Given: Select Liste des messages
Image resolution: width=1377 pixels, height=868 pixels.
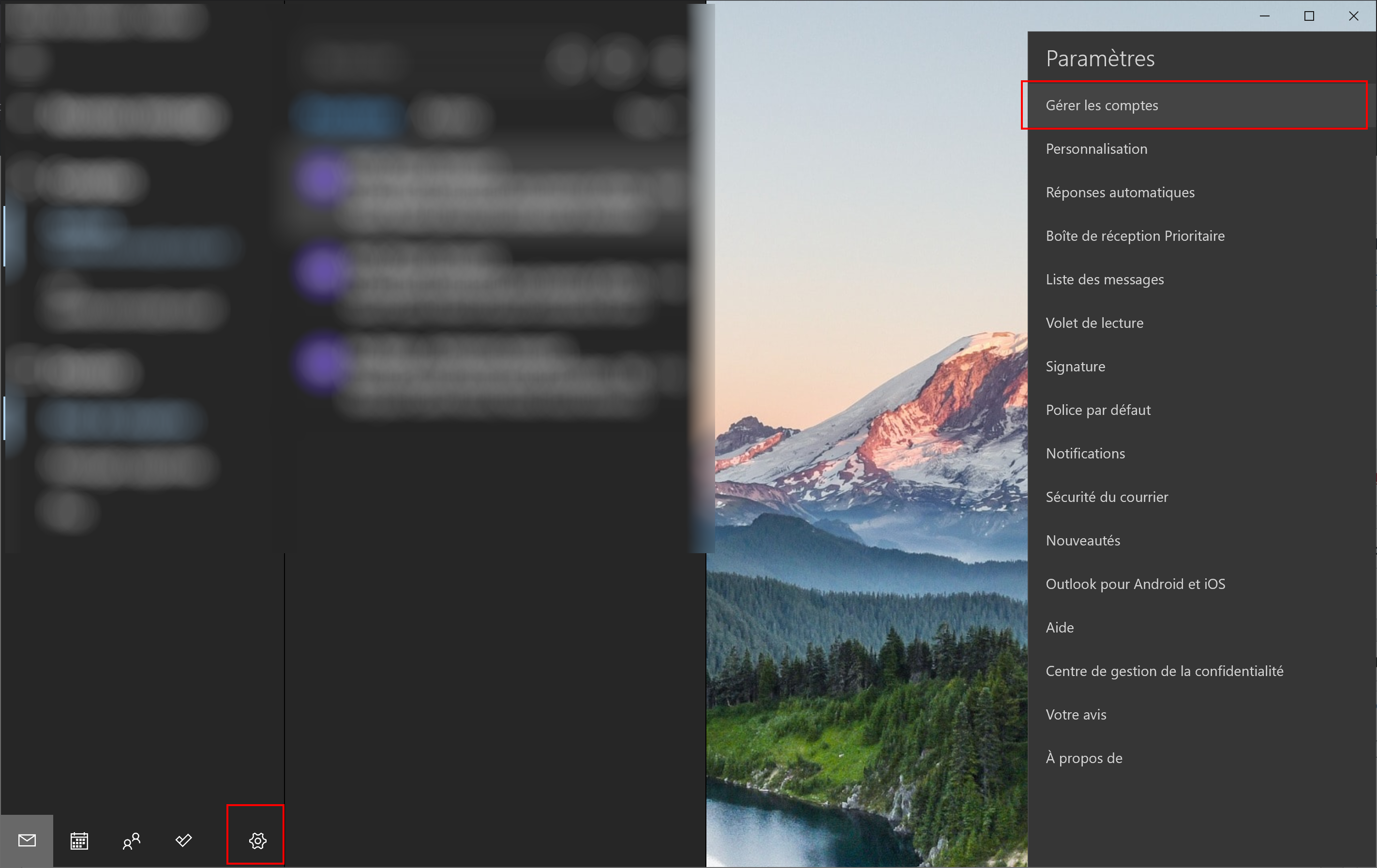Looking at the screenshot, I should [x=1104, y=280].
